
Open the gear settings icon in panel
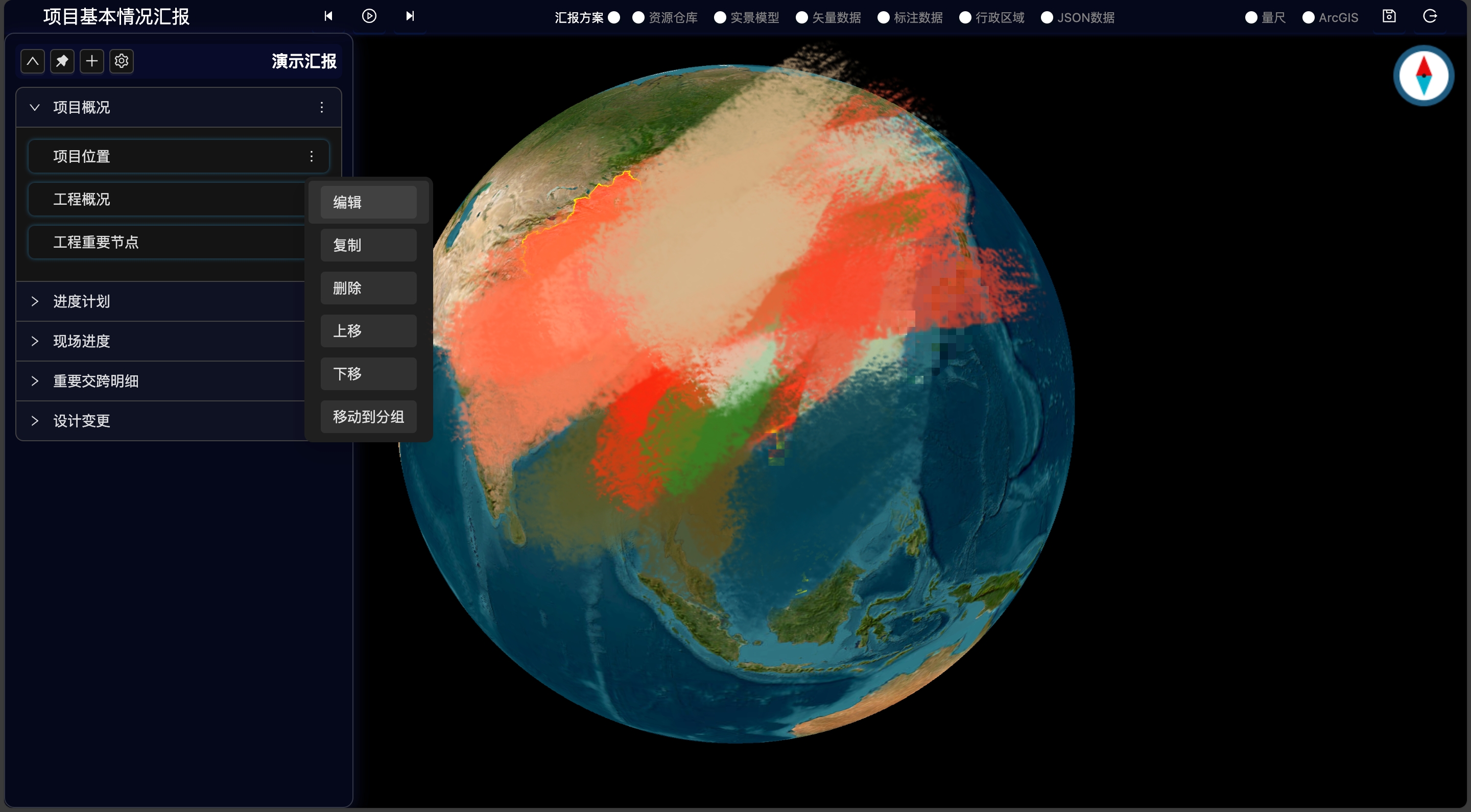click(122, 61)
